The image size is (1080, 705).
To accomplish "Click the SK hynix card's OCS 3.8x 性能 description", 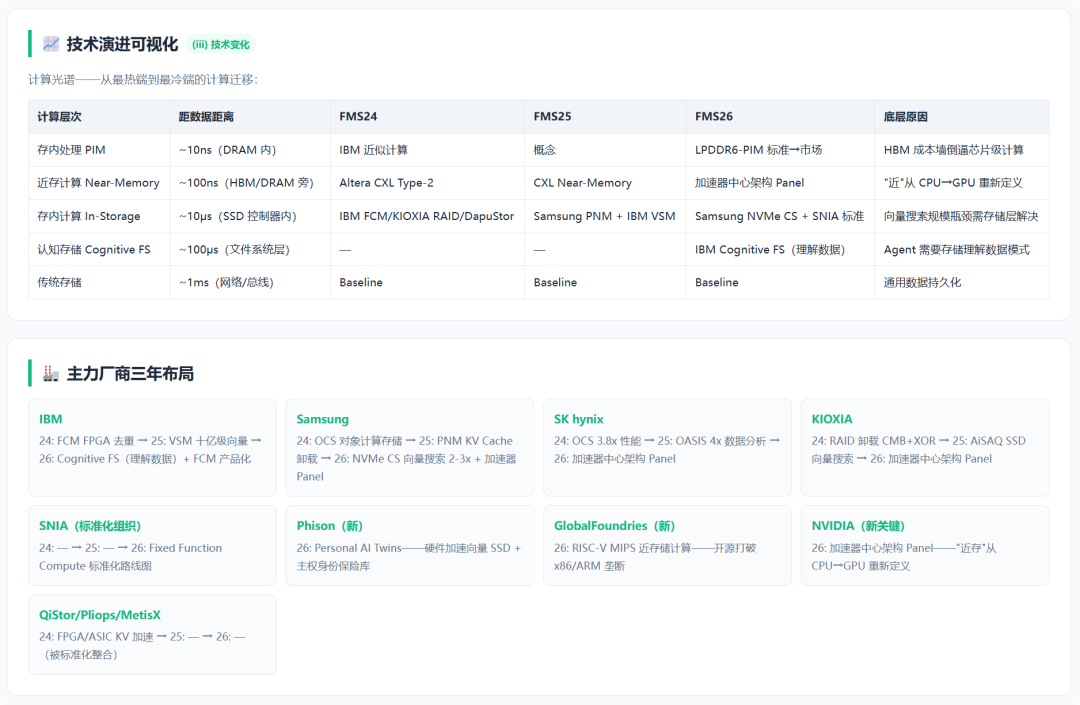I will tap(667, 450).
